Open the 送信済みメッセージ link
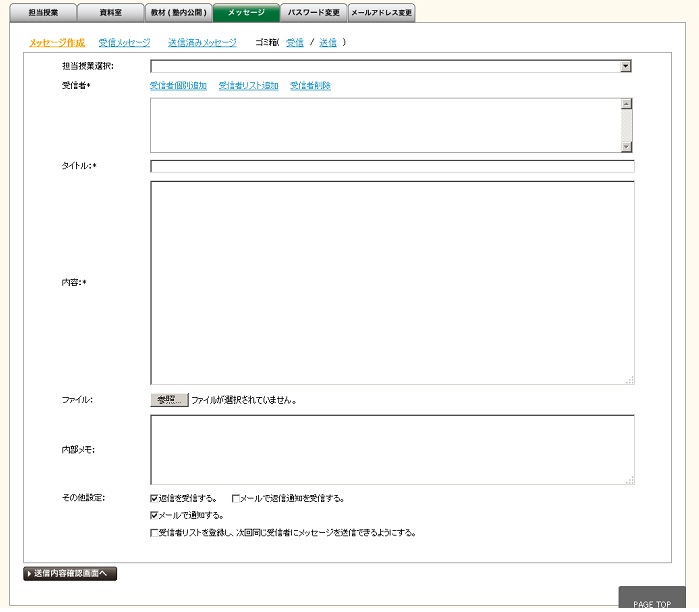The height and width of the screenshot is (612, 699). tap(202, 43)
